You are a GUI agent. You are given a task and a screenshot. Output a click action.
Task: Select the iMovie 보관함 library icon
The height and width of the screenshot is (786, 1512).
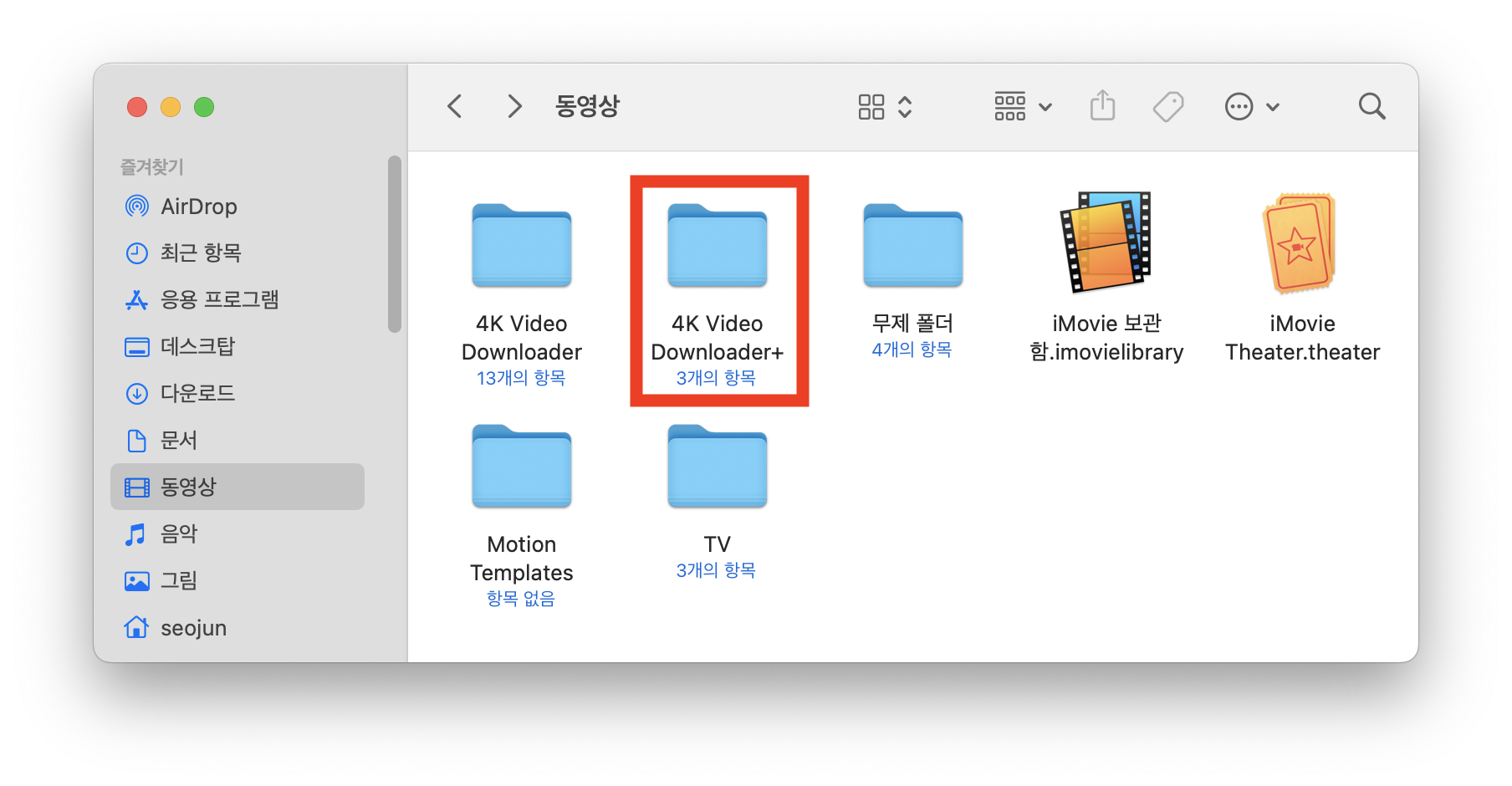pyautogui.click(x=1106, y=242)
